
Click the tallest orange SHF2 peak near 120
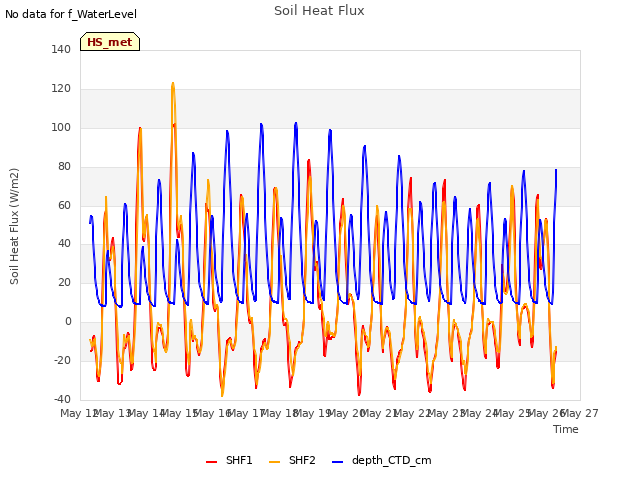tap(173, 84)
